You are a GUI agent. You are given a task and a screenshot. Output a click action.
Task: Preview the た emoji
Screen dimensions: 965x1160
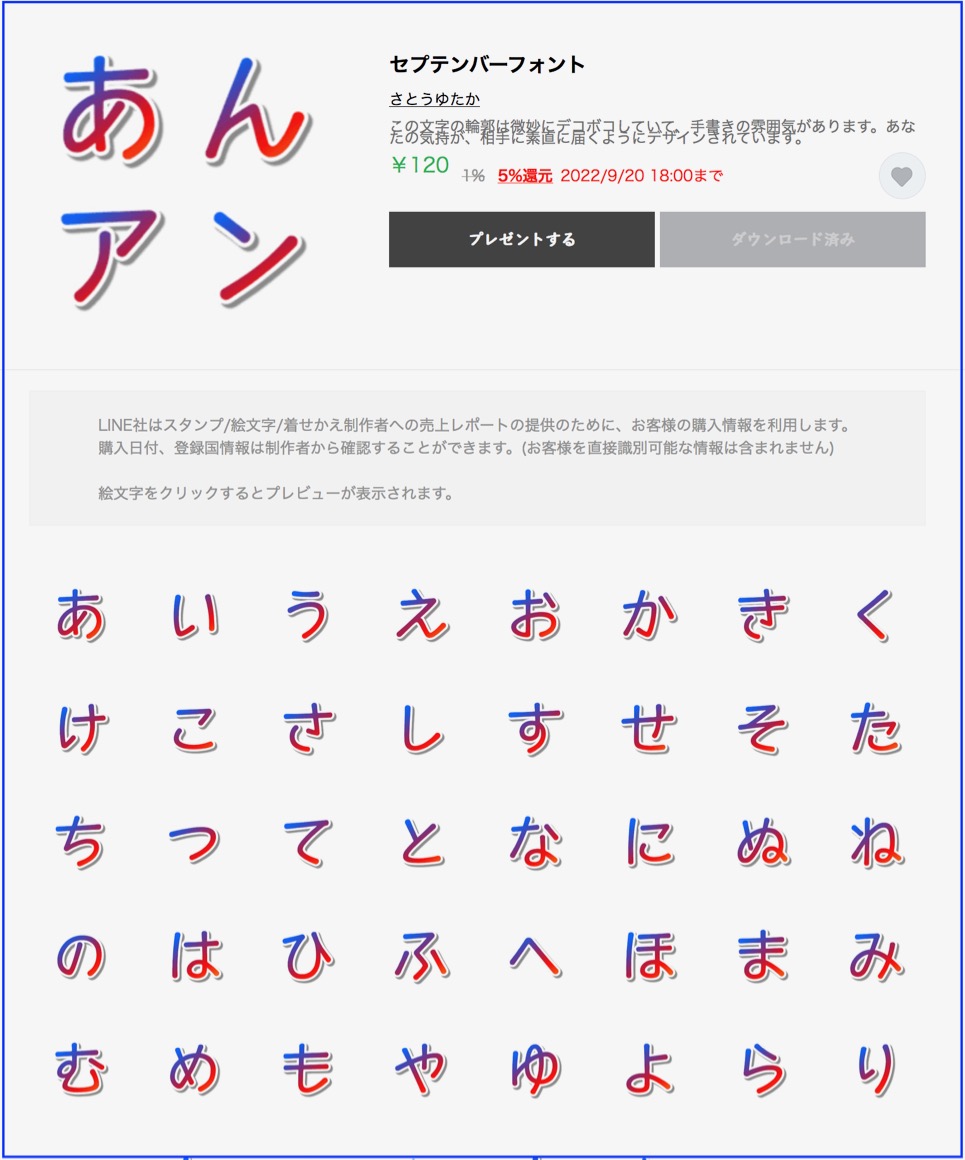(x=875, y=729)
